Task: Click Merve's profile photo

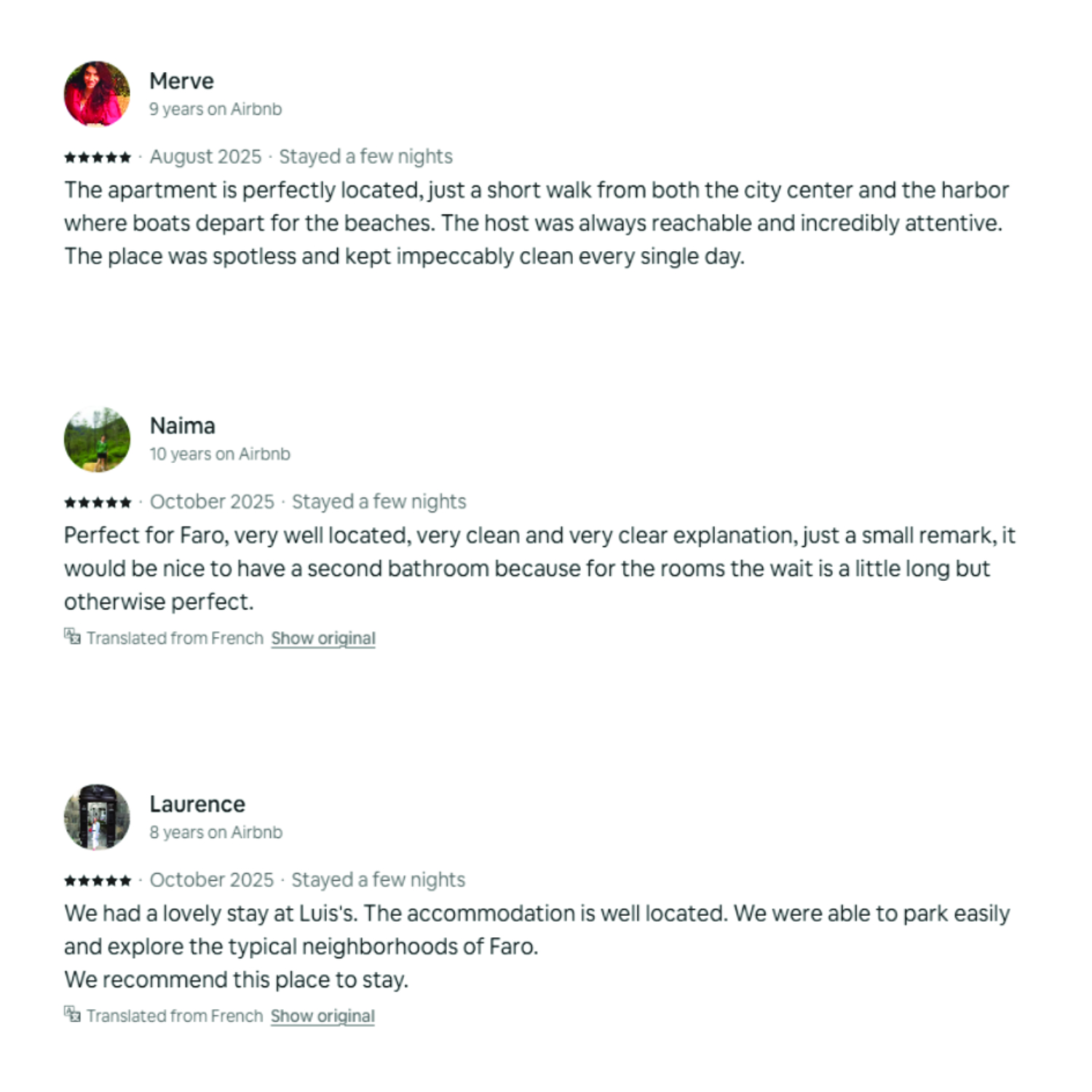Action: coord(97,94)
